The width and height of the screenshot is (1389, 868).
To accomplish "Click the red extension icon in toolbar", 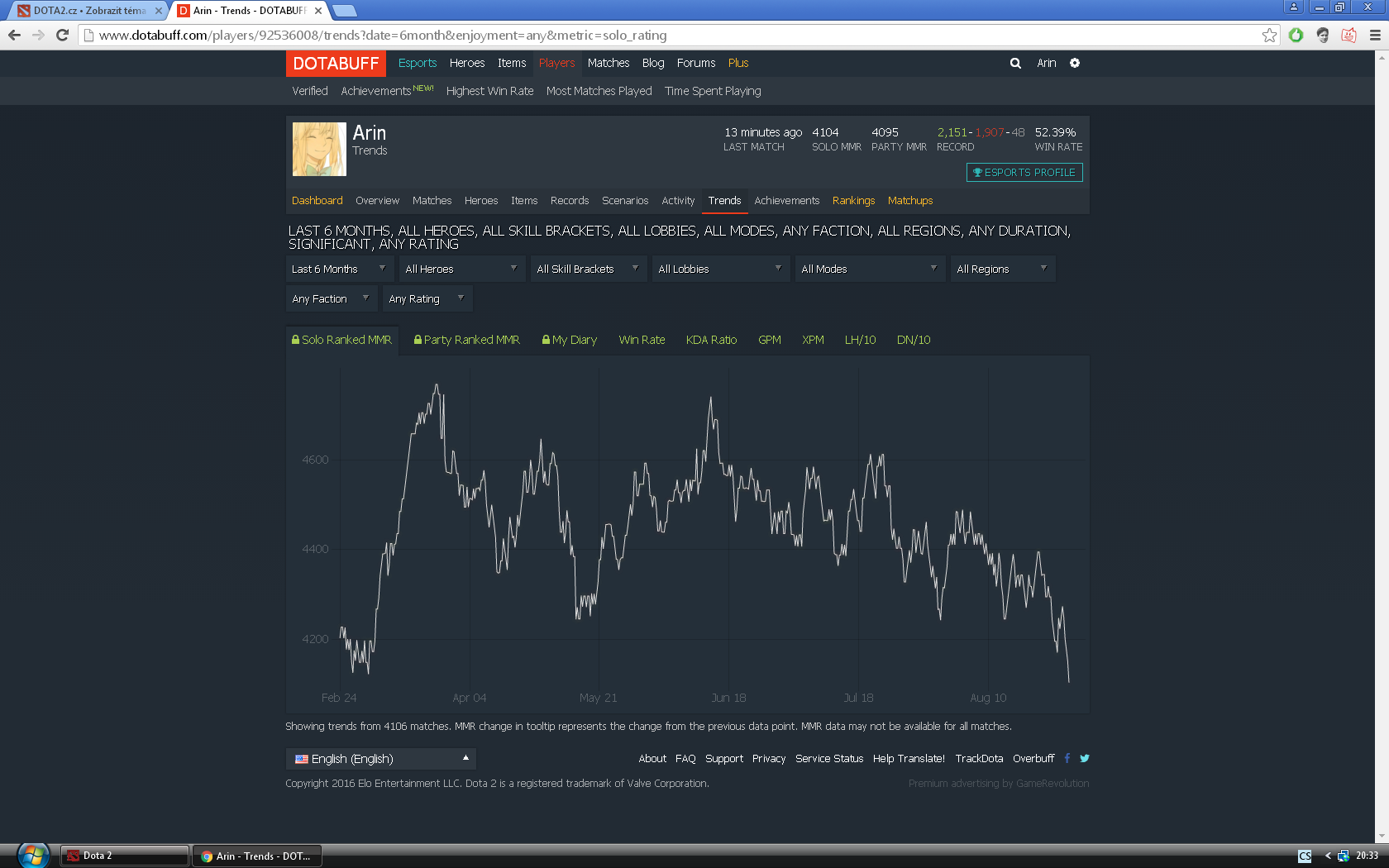I will point(1348,35).
